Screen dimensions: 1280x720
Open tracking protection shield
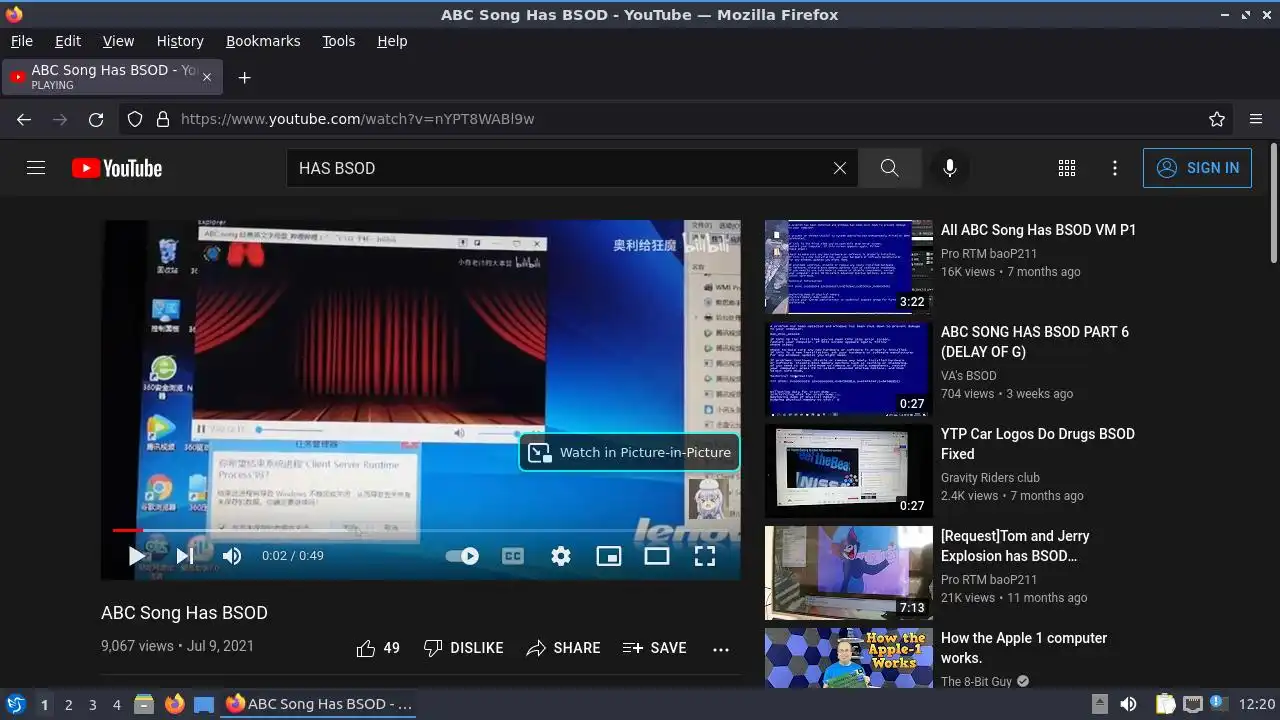pyautogui.click(x=135, y=119)
